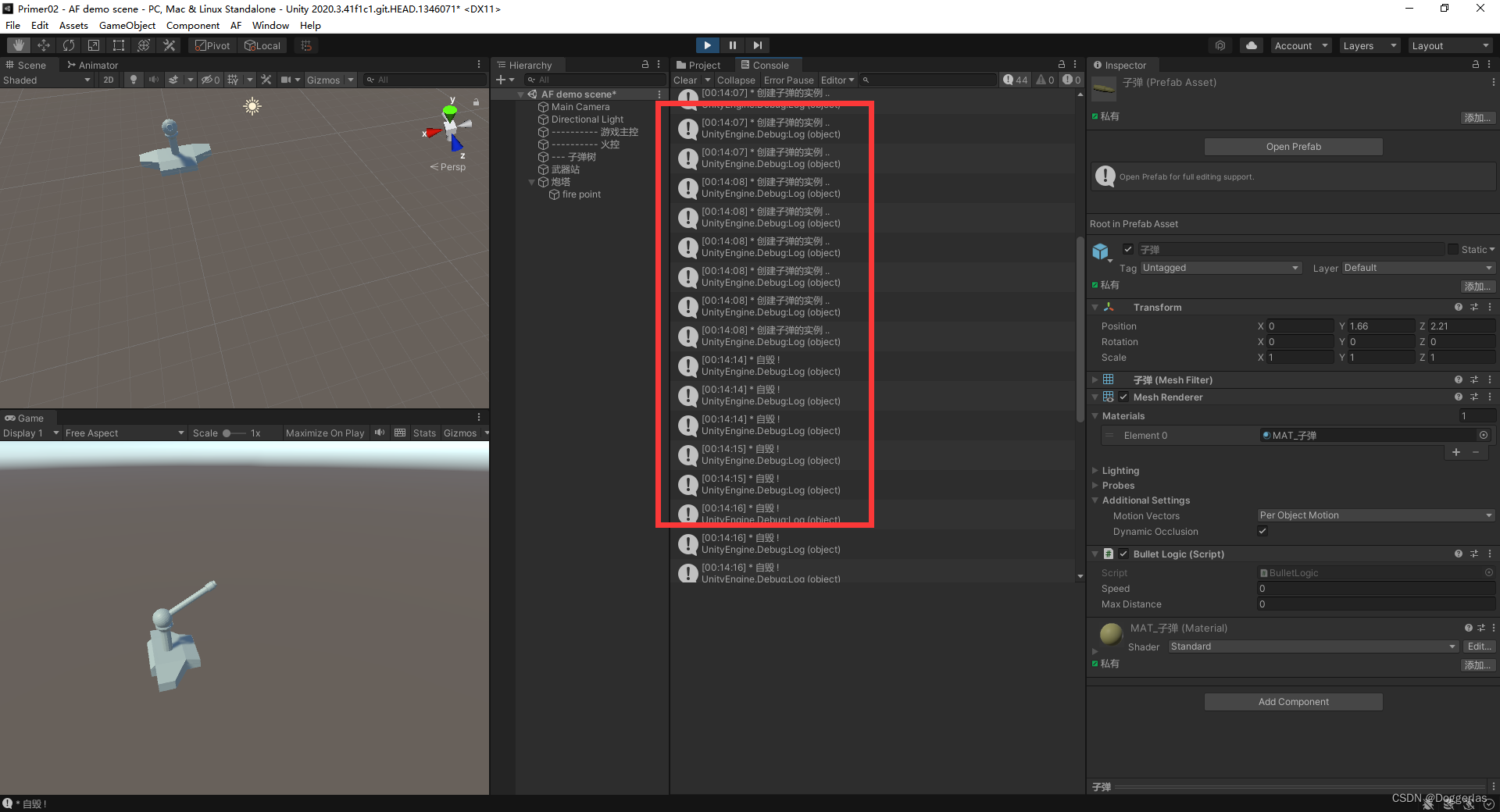Toggle grid snapping icon in top toolbar

[x=306, y=45]
